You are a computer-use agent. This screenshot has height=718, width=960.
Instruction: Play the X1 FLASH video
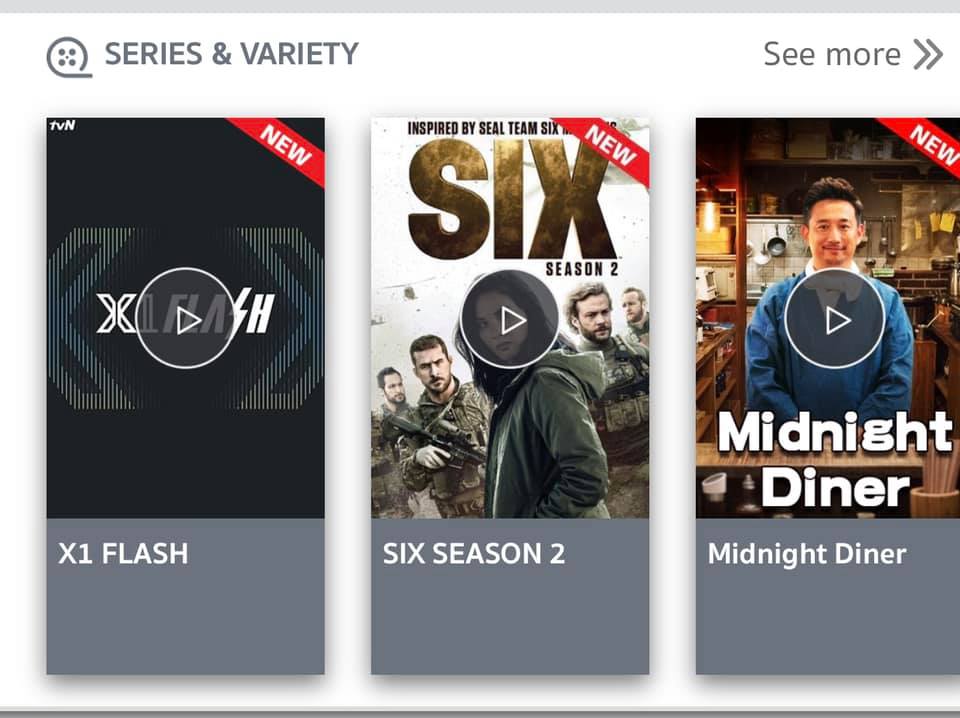[x=185, y=318]
